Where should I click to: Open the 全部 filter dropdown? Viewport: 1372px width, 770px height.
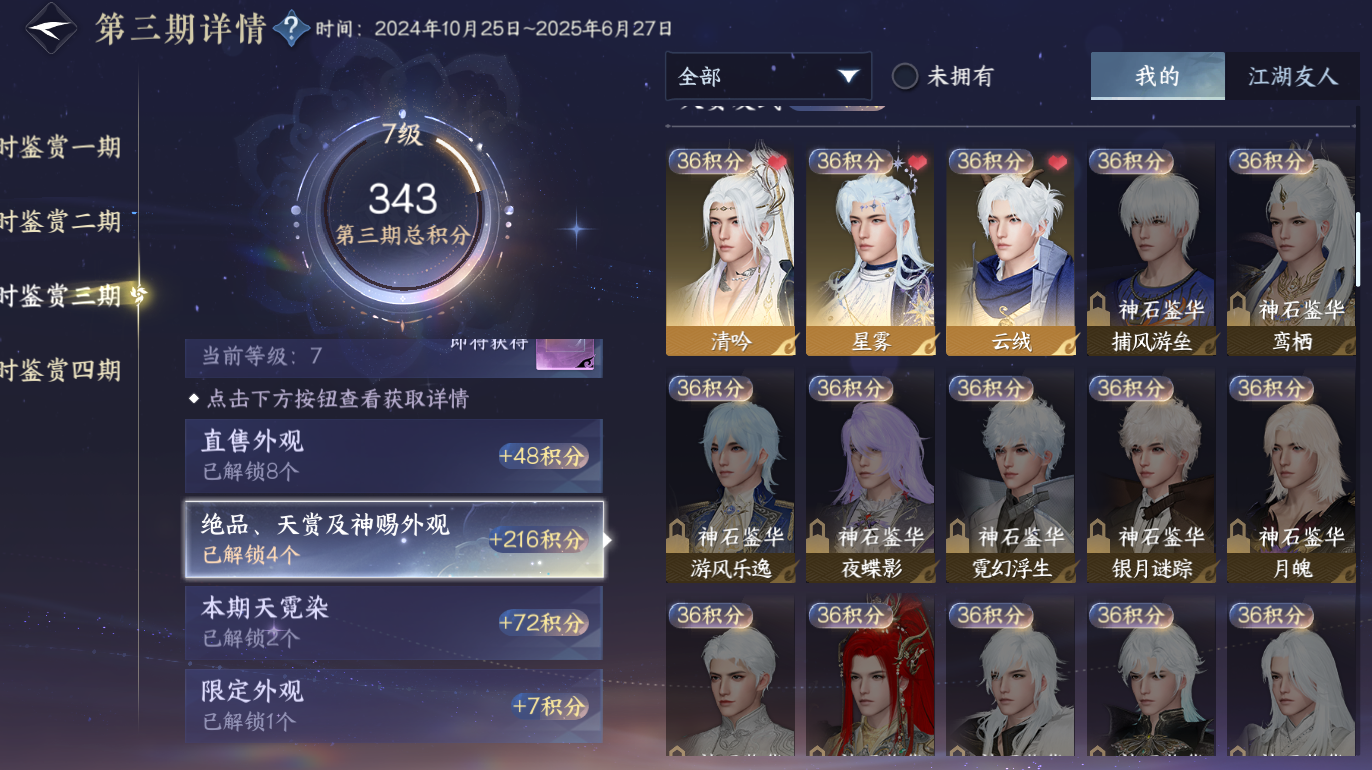tap(768, 76)
